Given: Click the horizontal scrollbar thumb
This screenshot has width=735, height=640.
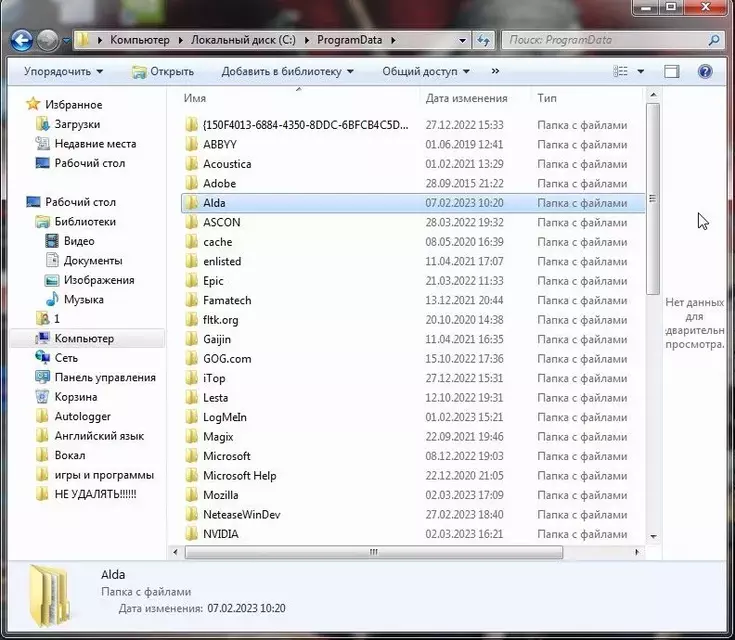Looking at the screenshot, I should tap(374, 552).
